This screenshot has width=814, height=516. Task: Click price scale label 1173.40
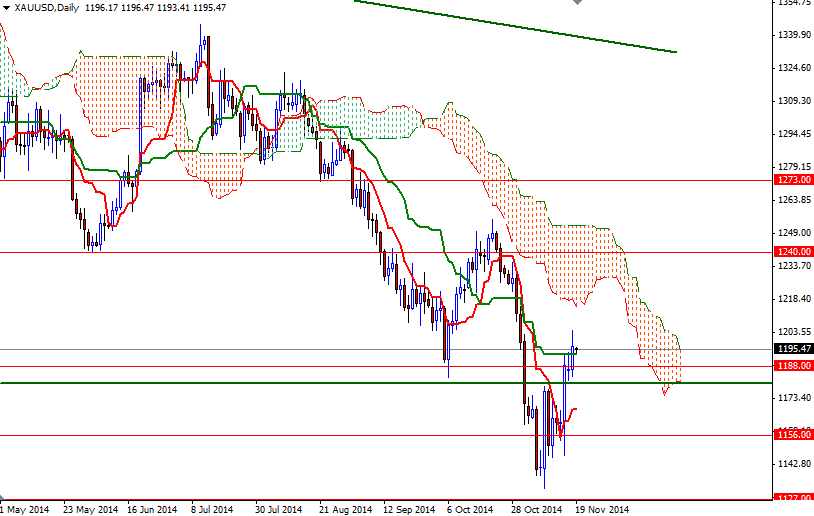pos(794,398)
